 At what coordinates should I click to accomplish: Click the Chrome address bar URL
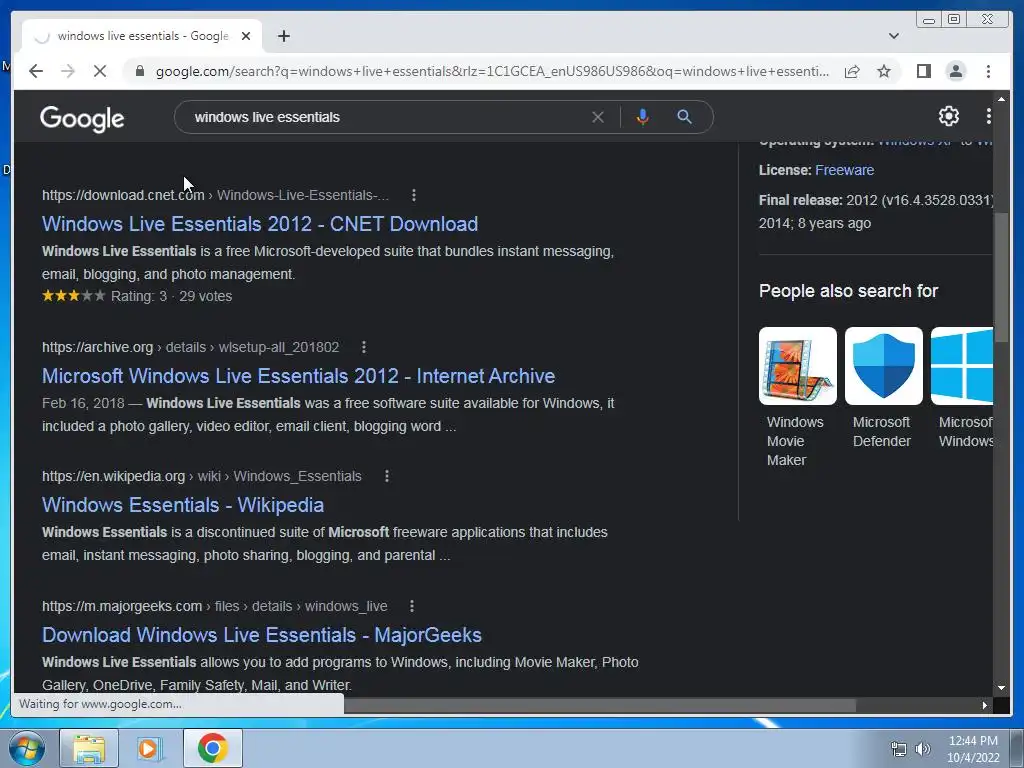click(x=492, y=71)
